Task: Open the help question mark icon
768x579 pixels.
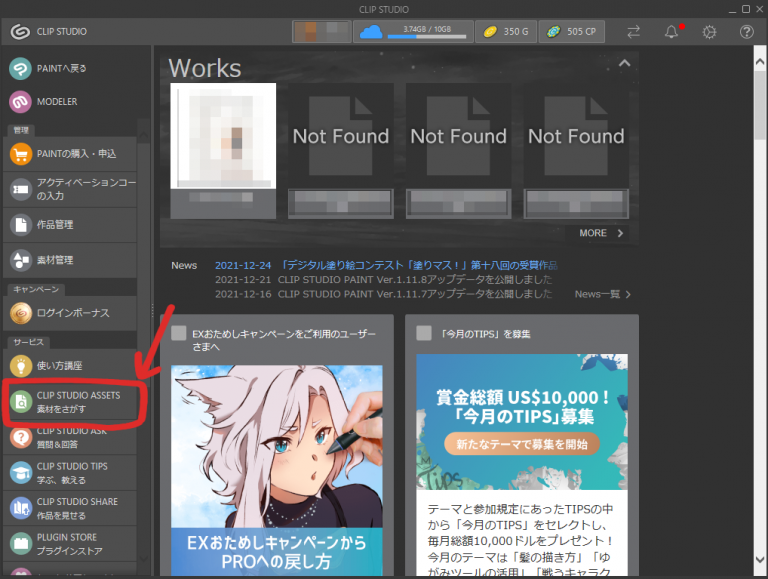Action: tap(746, 32)
